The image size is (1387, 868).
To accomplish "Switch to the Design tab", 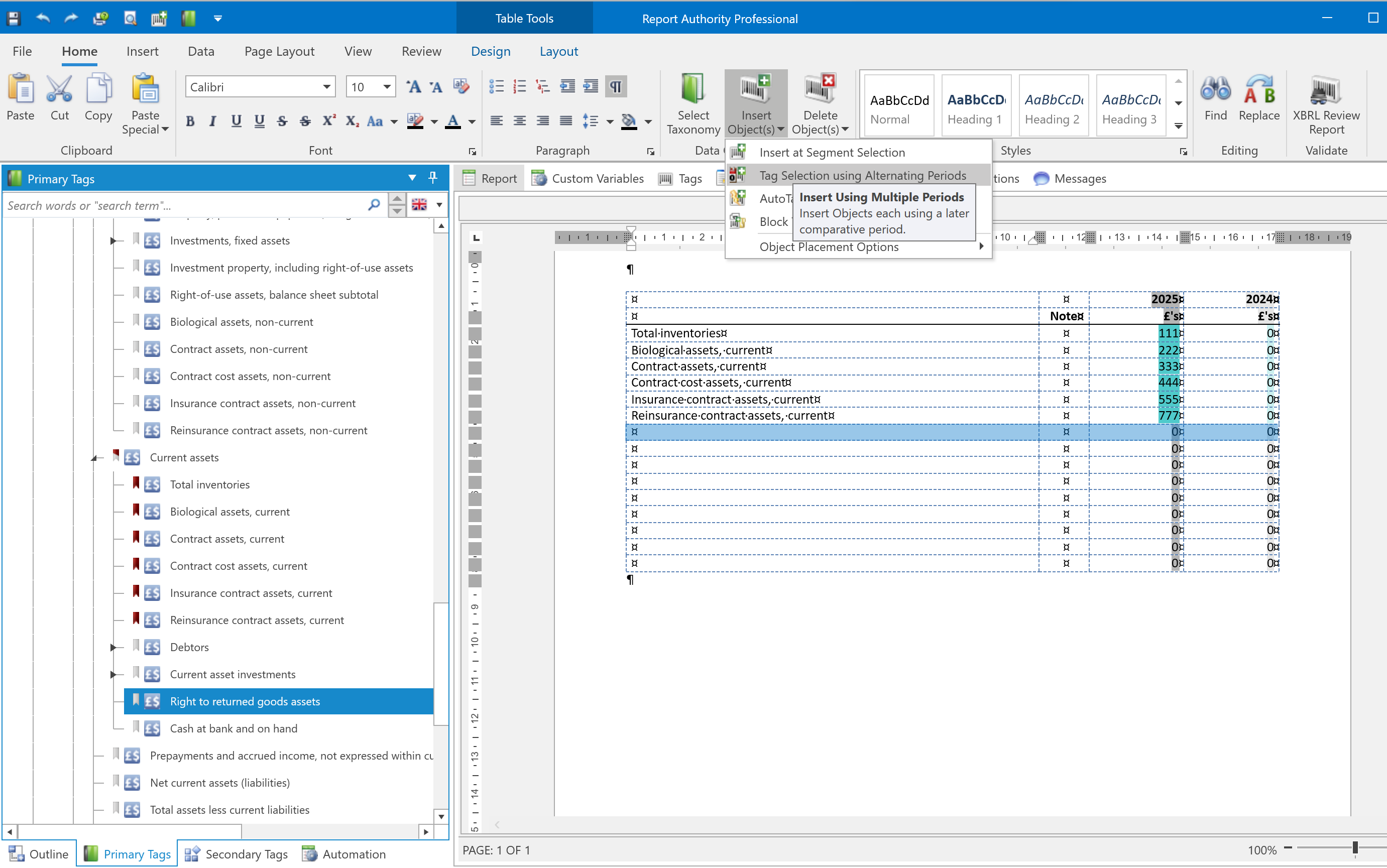I will [490, 51].
